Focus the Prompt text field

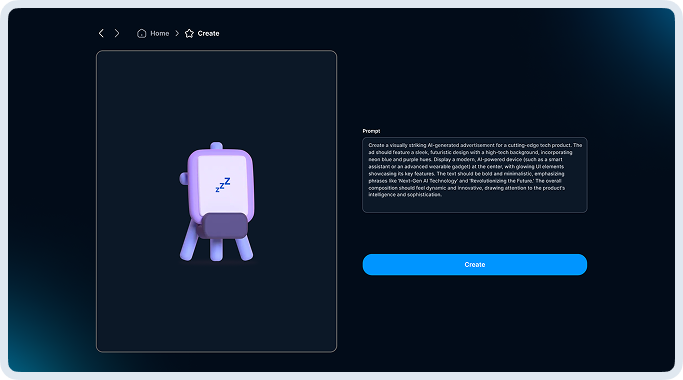pyautogui.click(x=475, y=175)
